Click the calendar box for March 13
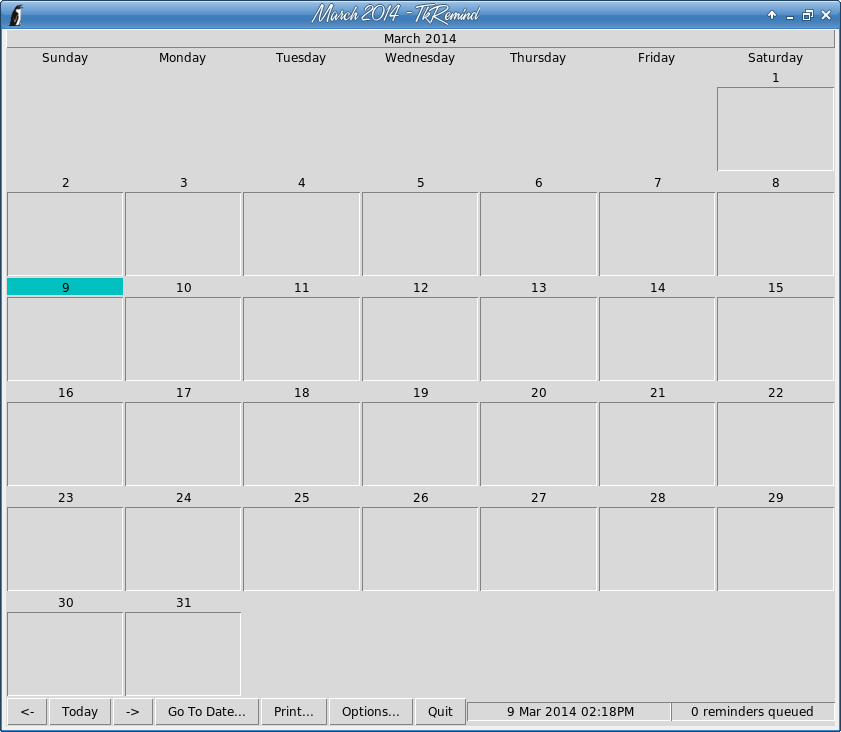Image resolution: width=841 pixels, height=732 pixels. coord(538,339)
